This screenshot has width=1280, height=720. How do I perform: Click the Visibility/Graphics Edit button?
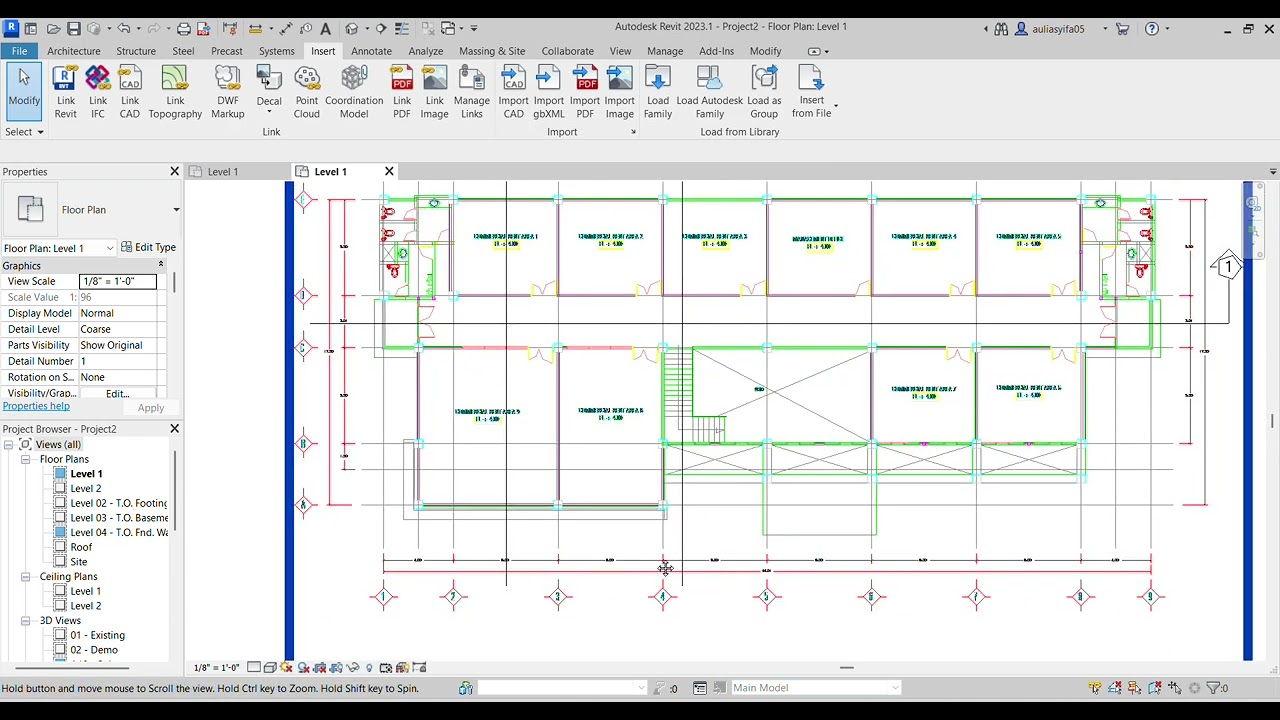117,394
